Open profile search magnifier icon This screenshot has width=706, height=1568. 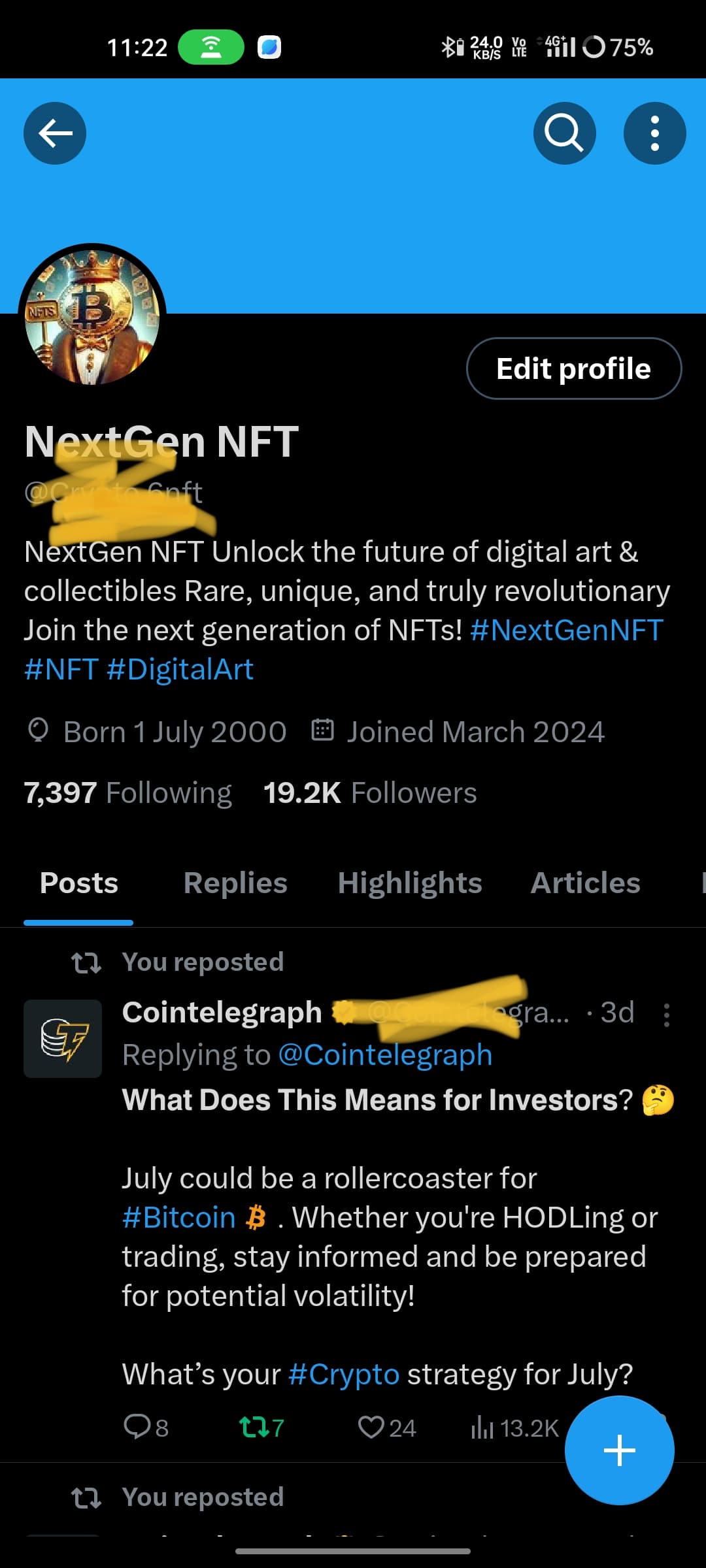[x=564, y=133]
